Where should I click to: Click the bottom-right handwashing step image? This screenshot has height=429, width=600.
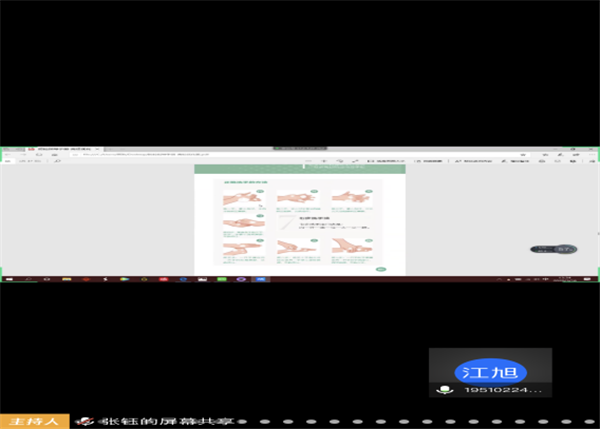[352, 246]
